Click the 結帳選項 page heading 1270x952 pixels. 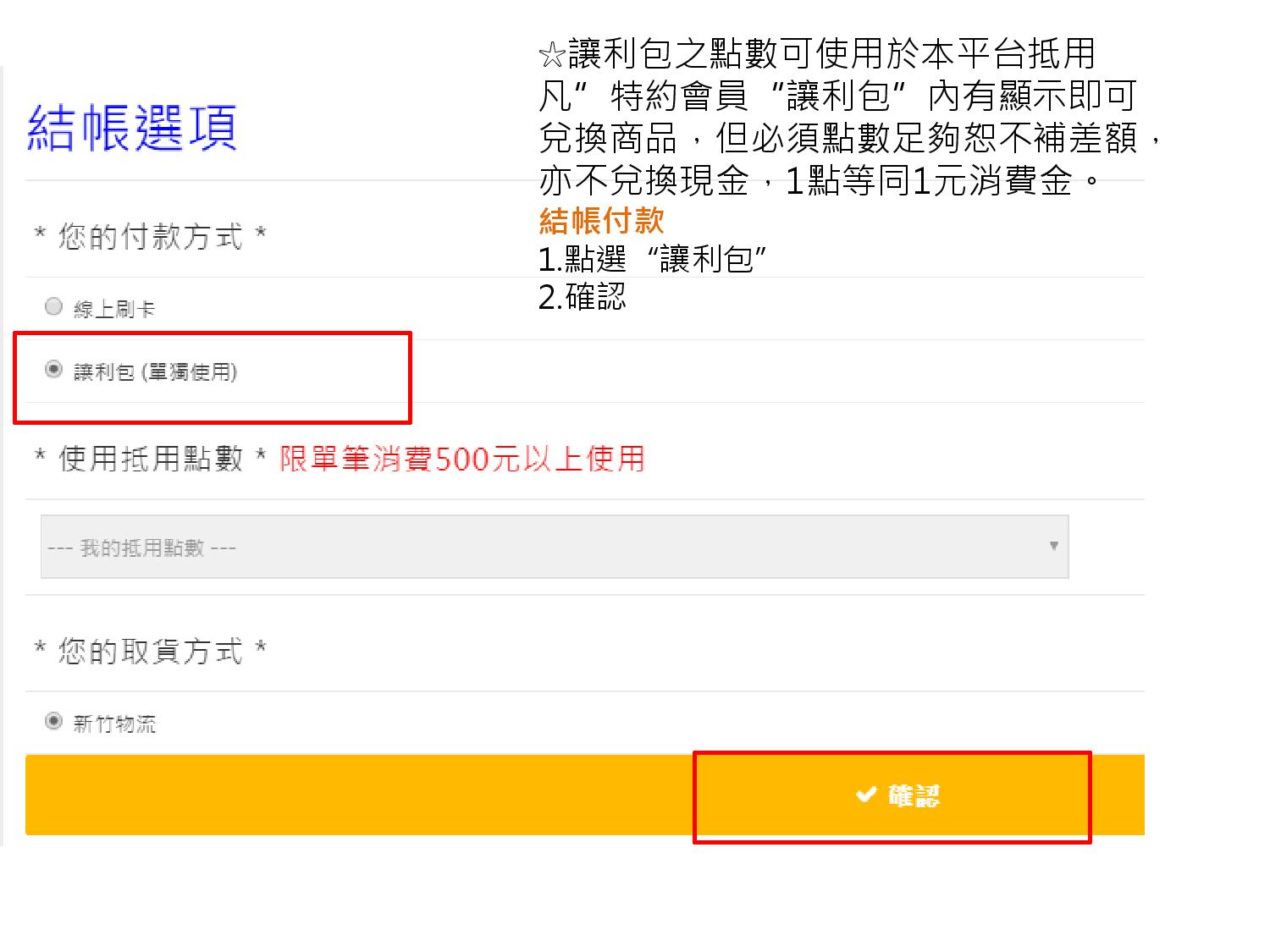point(132,128)
